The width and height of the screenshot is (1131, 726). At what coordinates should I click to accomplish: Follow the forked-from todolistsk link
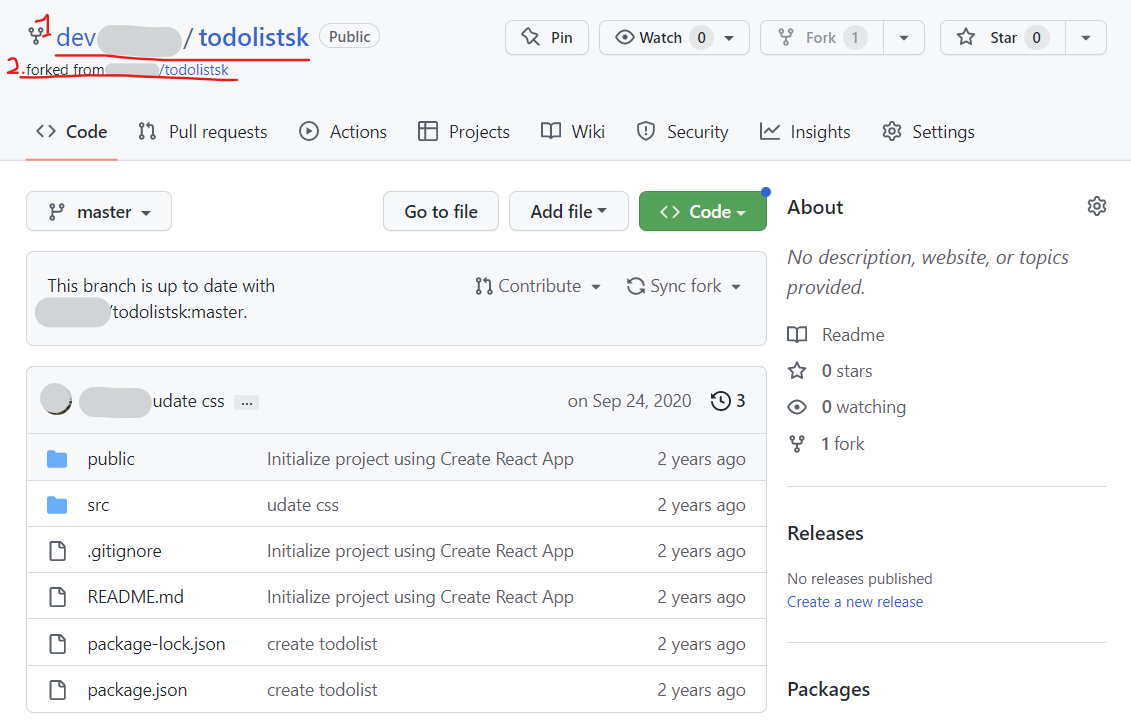tap(193, 70)
